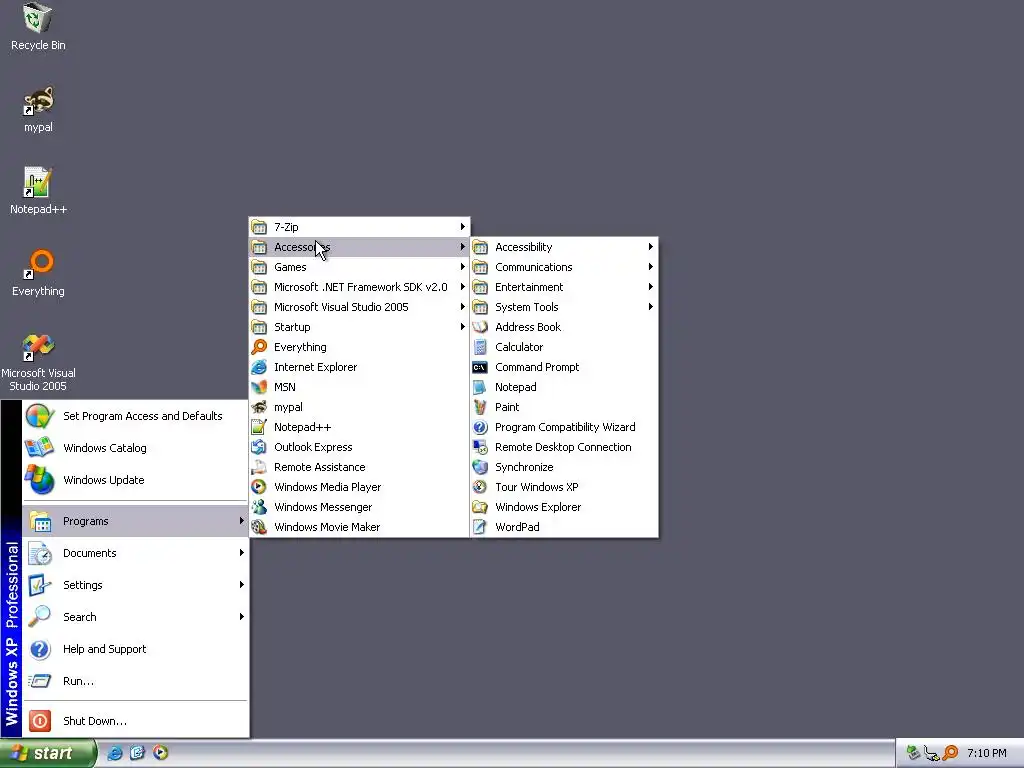
Task: Expand Microsoft .NET Framework SDK v2.0 folder
Action: tap(359, 287)
